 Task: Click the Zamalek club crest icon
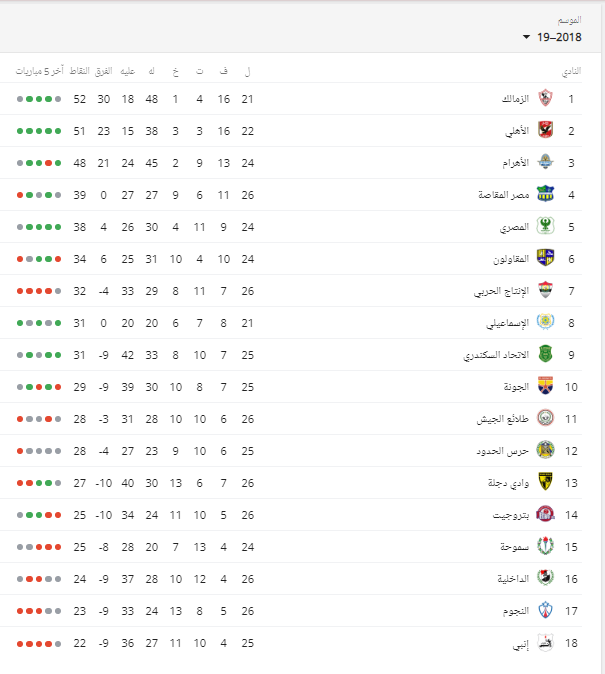(x=545, y=98)
